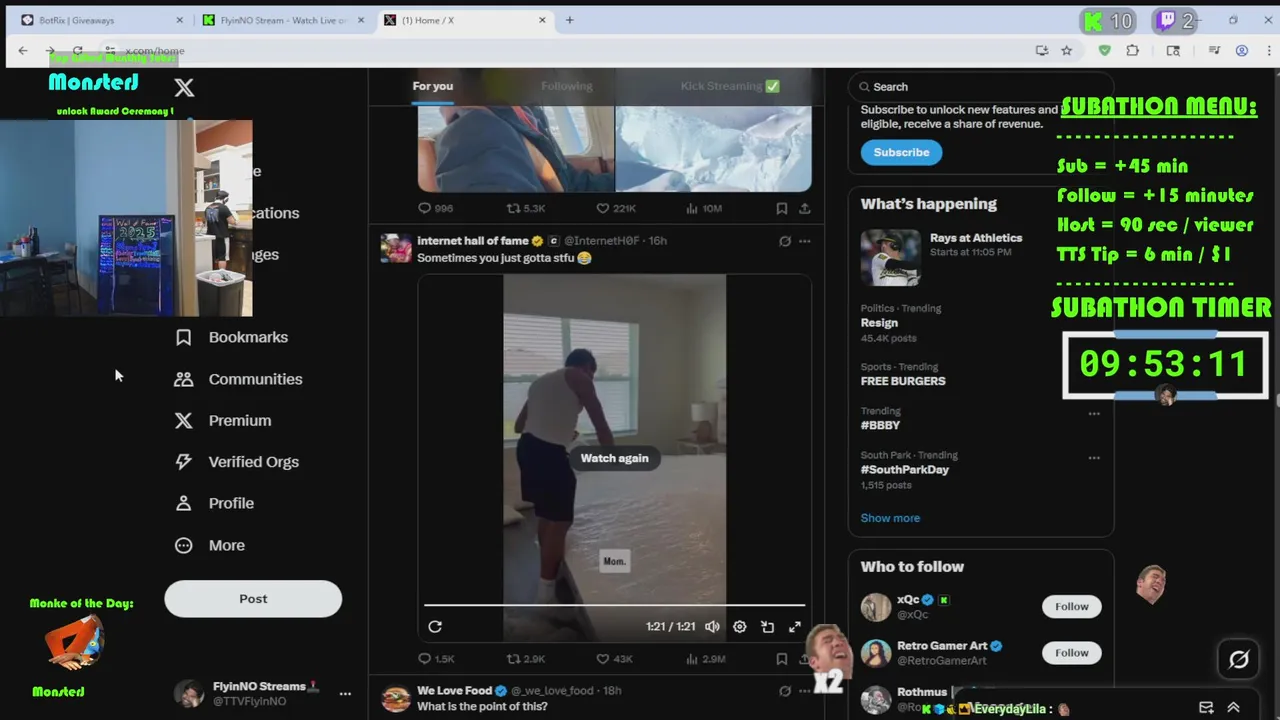The width and height of the screenshot is (1280, 720).
Task: Repost the post with 5.3K reposts
Action: point(526,208)
